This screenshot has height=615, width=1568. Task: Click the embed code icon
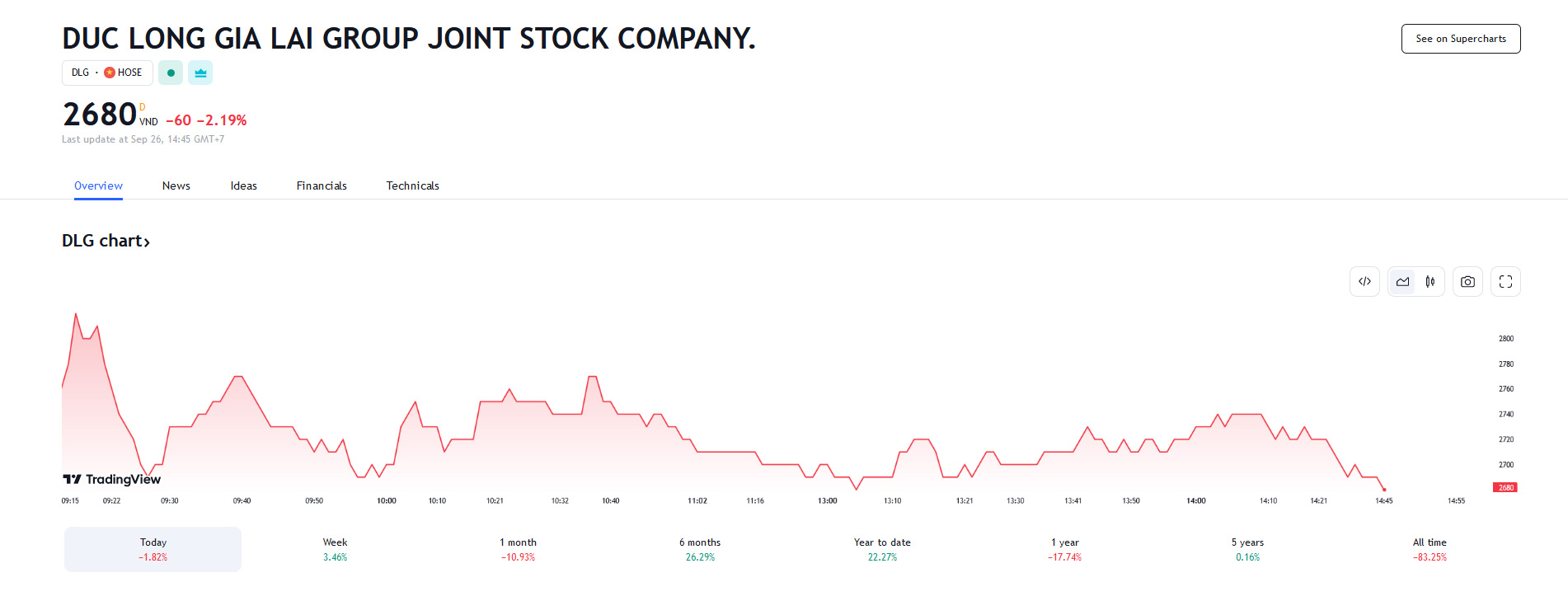click(x=1364, y=282)
